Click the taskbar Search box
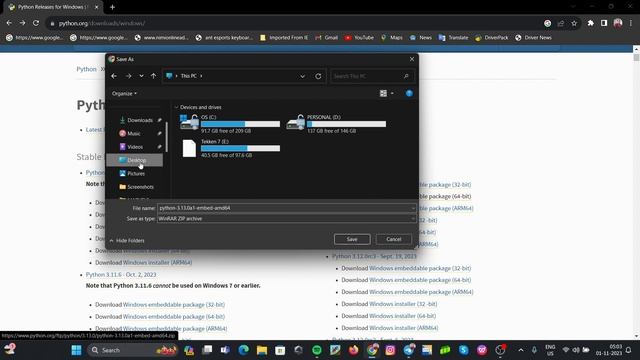The image size is (640, 360). [x=133, y=350]
